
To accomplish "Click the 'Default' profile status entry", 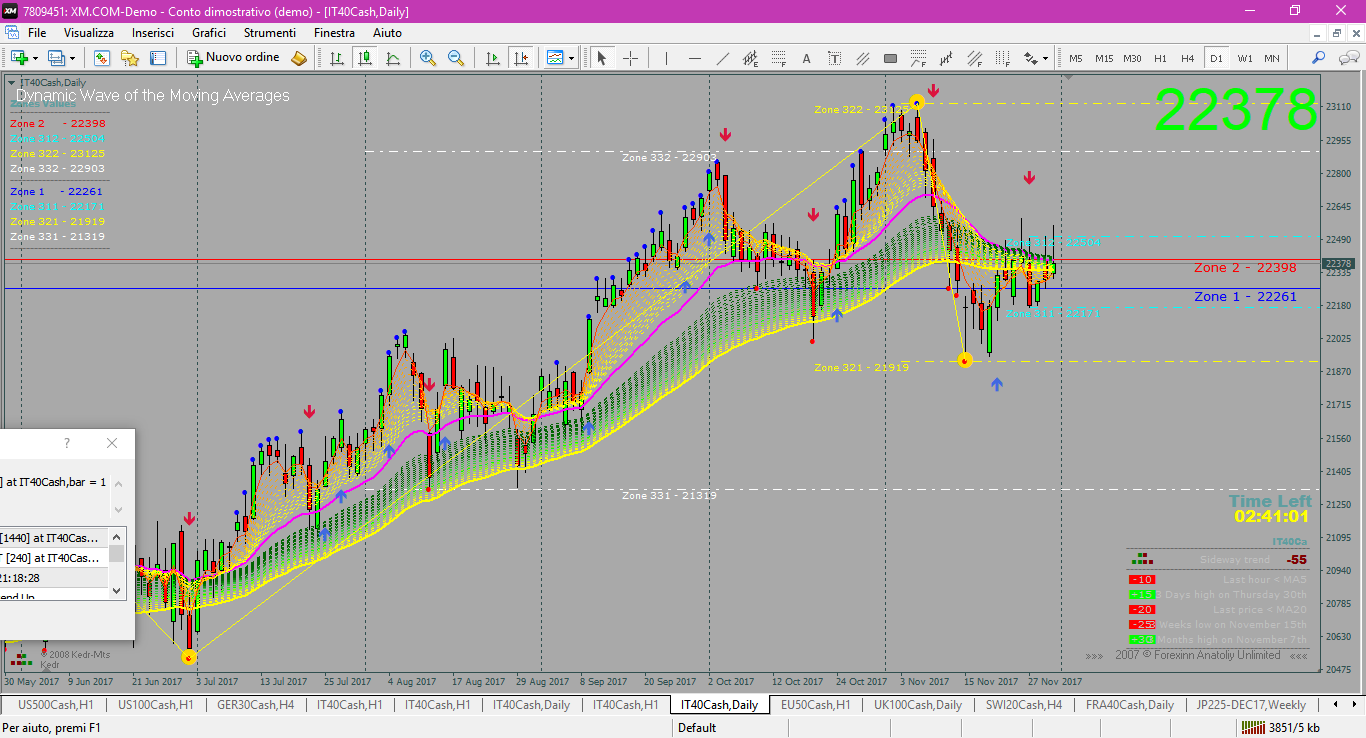I will pyautogui.click(x=697, y=728).
